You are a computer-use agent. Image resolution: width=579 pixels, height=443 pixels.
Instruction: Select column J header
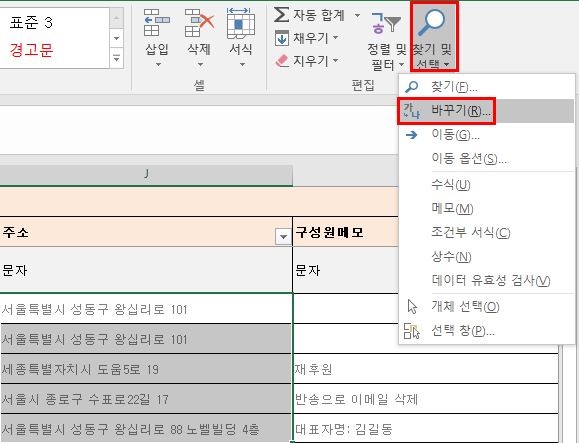click(x=146, y=174)
